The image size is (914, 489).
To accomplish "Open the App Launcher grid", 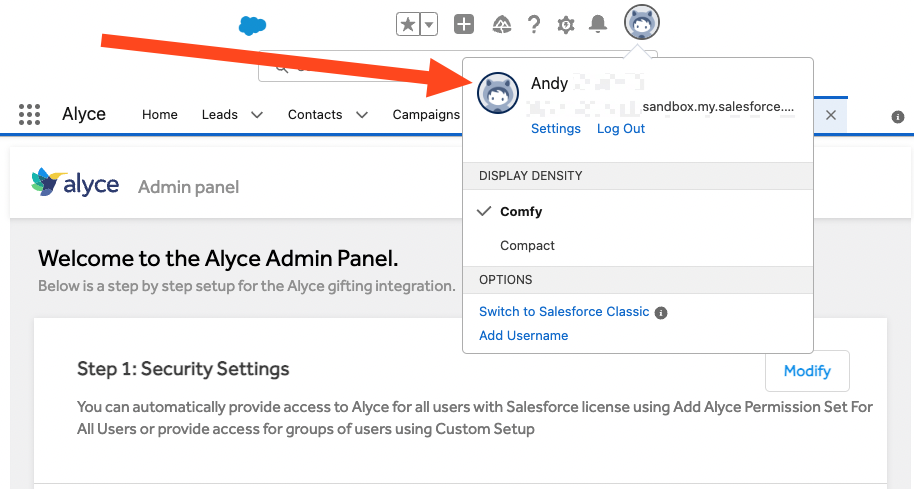I will pos(29,114).
